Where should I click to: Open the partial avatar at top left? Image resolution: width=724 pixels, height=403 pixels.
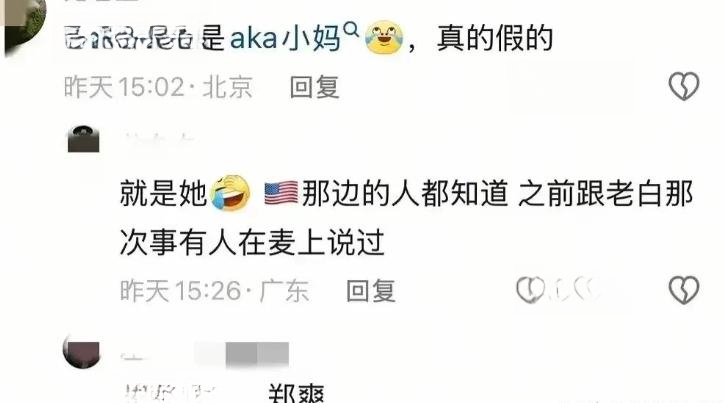click(x=23, y=23)
